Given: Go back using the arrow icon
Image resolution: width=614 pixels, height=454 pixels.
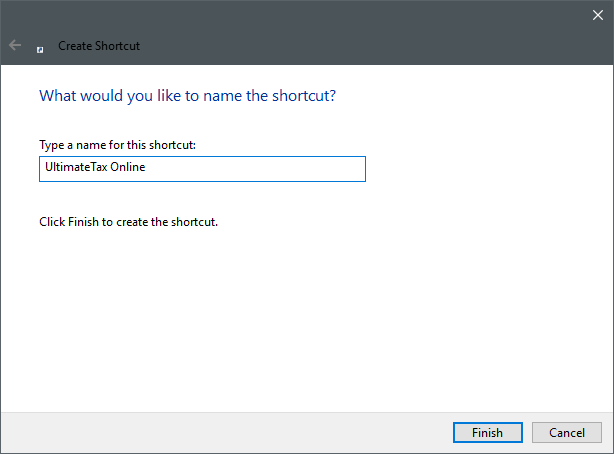Looking at the screenshot, I should pos(15,45).
